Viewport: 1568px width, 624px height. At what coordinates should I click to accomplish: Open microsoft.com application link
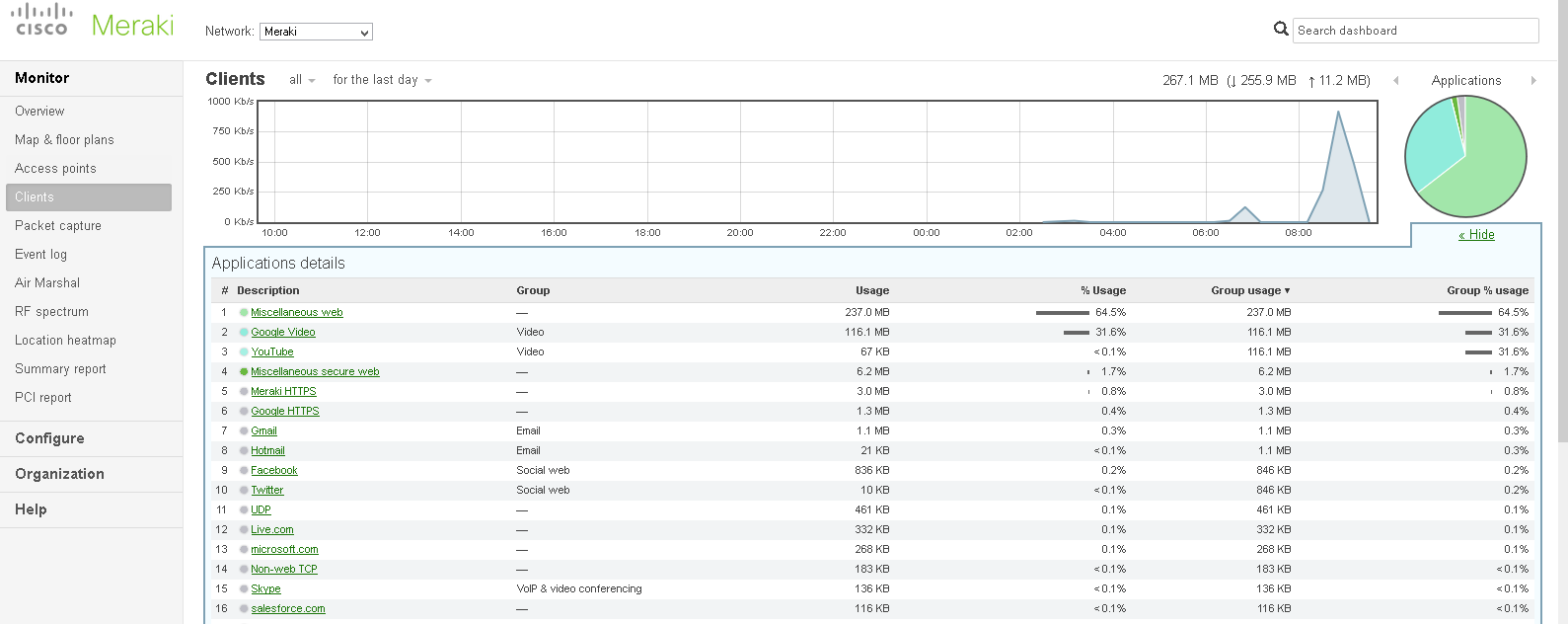click(x=284, y=549)
